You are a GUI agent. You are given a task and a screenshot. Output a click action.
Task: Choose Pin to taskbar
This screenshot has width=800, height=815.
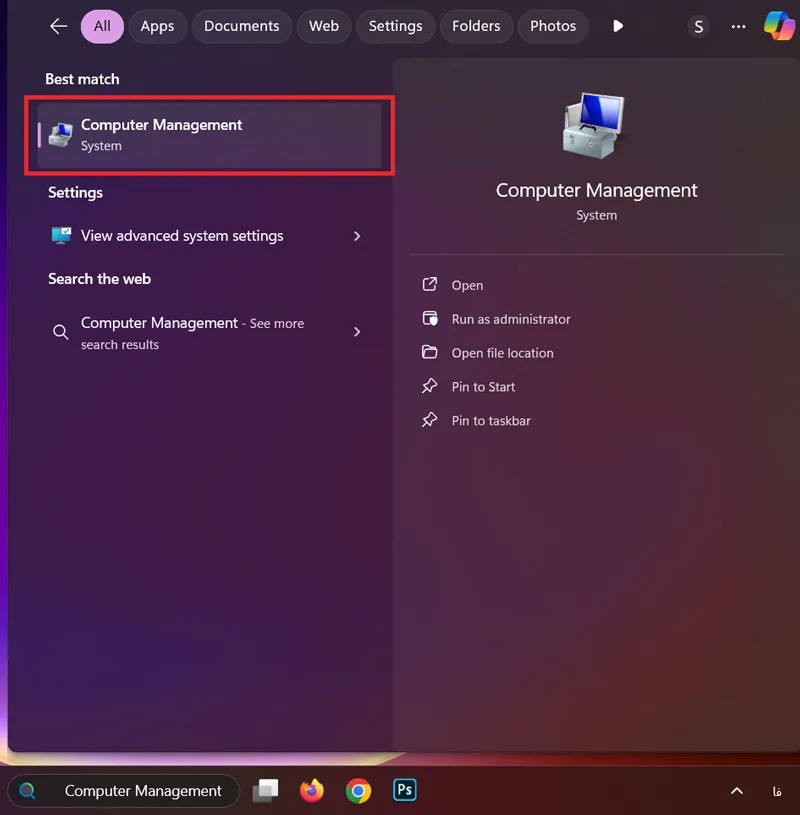click(491, 420)
